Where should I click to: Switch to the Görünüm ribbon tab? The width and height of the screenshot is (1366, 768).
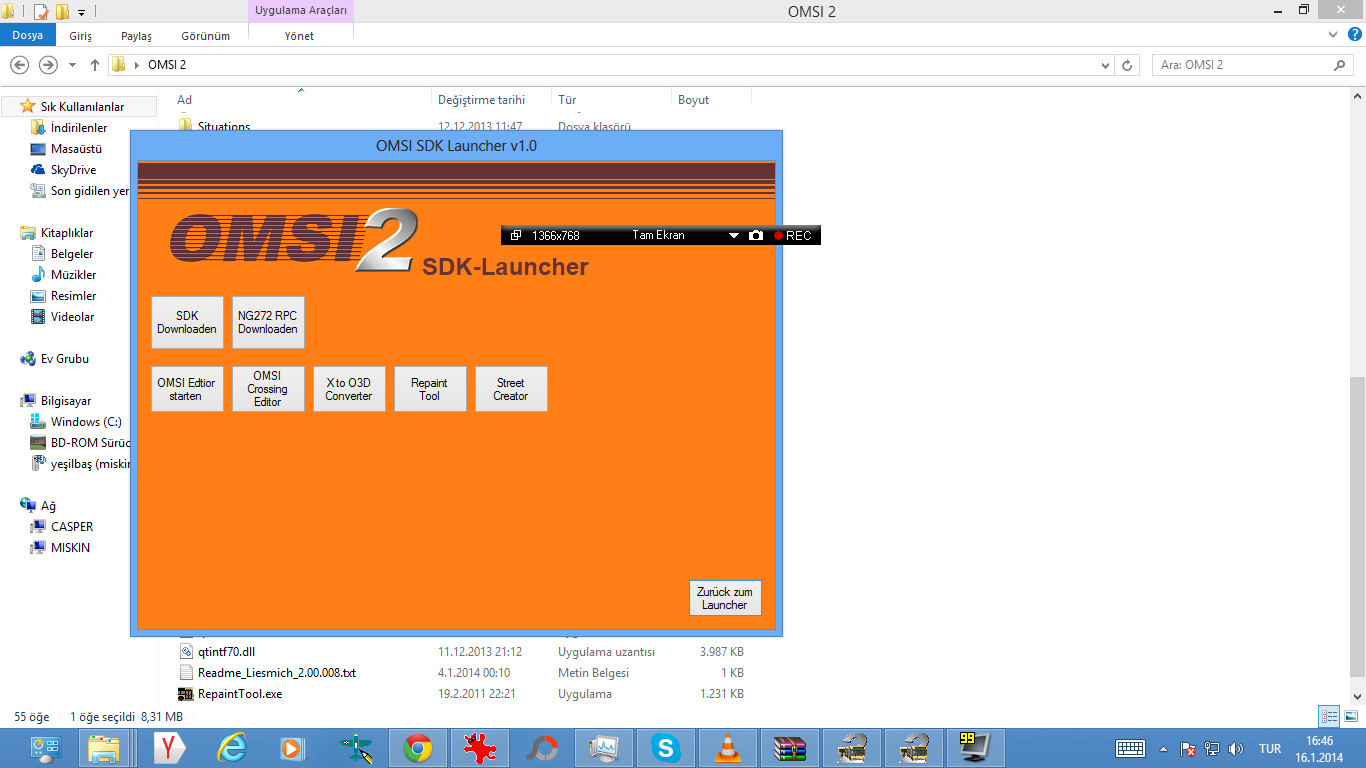tap(205, 35)
